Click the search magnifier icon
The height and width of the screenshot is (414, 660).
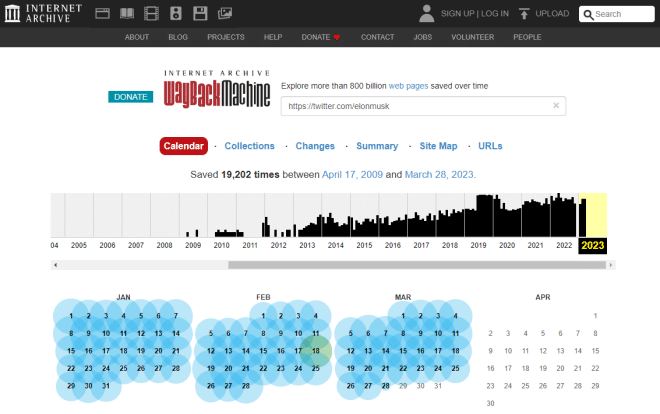point(588,14)
